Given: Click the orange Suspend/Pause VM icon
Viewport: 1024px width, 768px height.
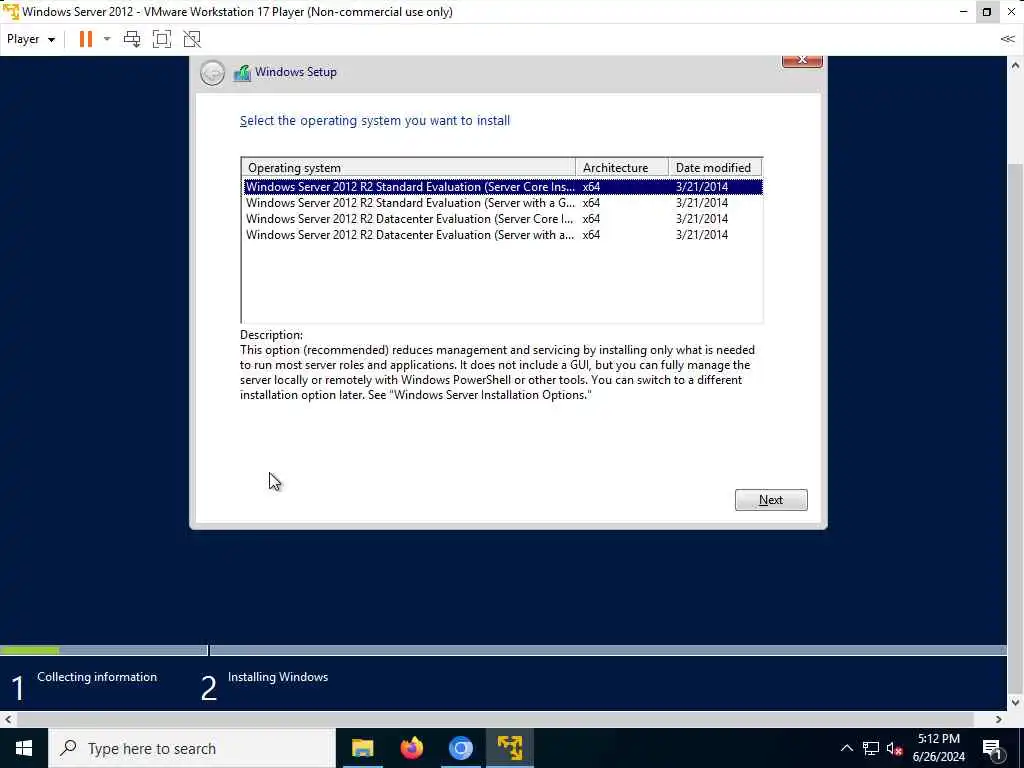Looking at the screenshot, I should tap(86, 39).
